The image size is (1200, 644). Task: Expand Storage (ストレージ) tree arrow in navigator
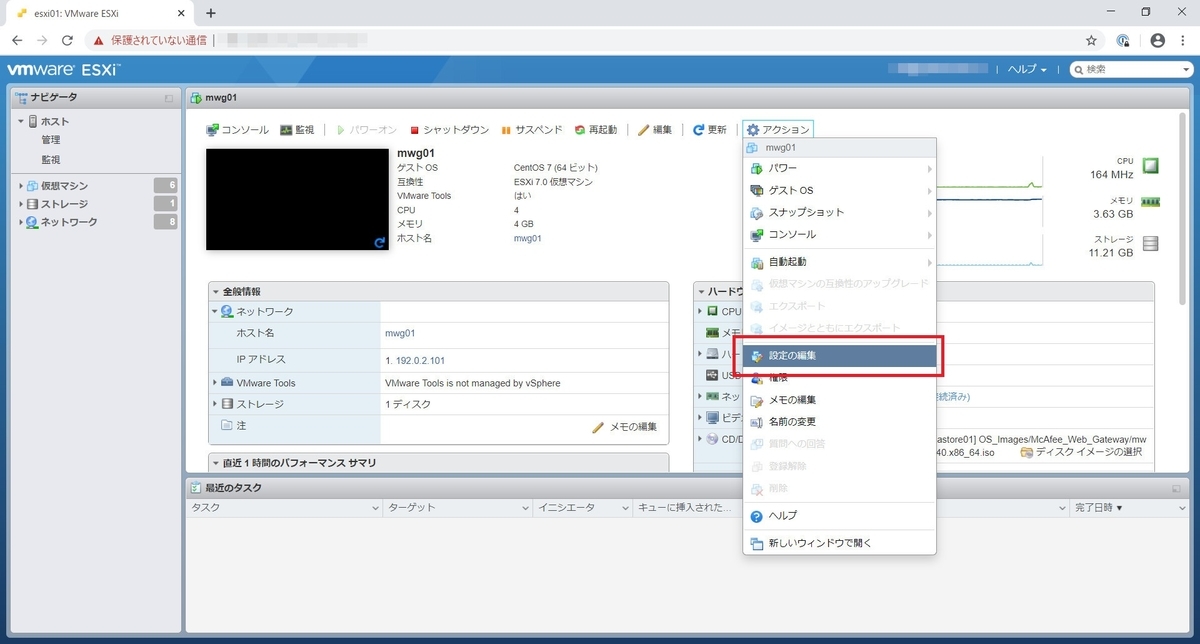click(21, 204)
